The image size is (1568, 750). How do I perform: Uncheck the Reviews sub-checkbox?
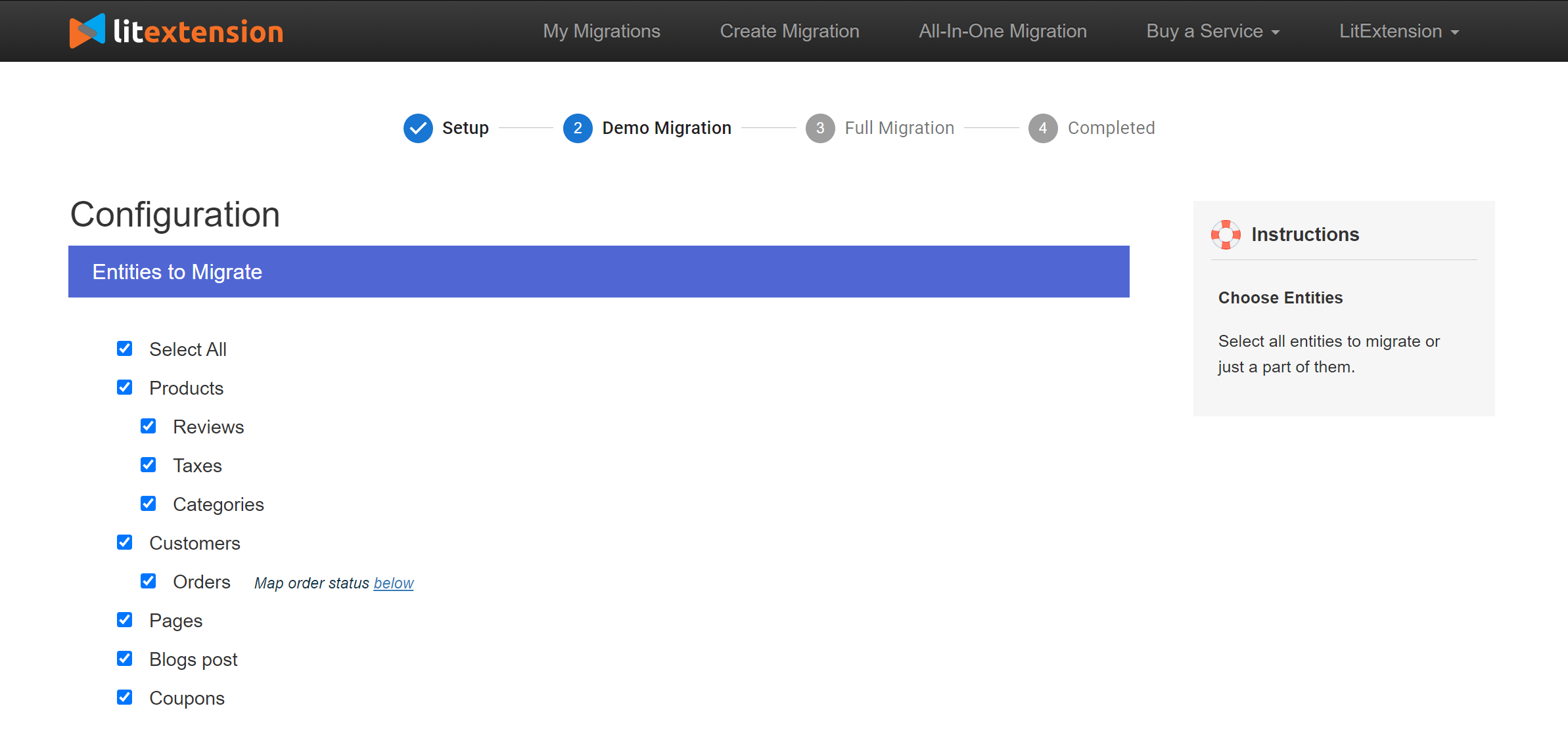(148, 427)
